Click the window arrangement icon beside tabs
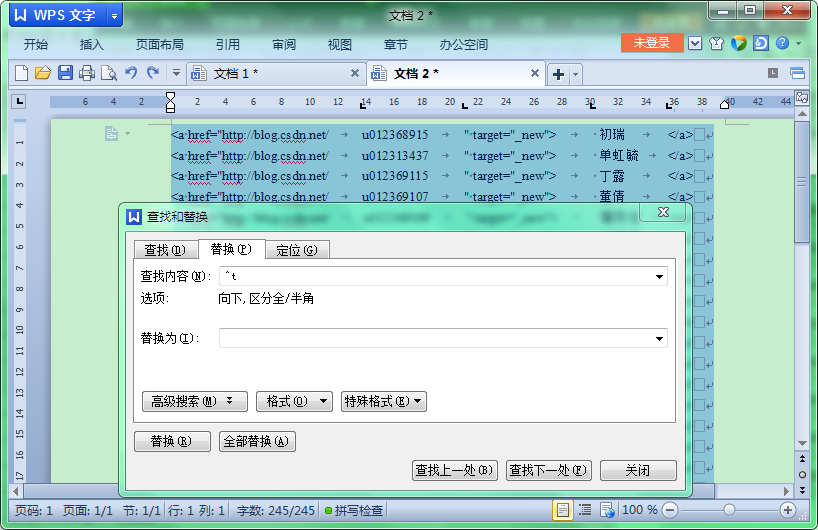This screenshot has height=530, width=818. coord(797,73)
